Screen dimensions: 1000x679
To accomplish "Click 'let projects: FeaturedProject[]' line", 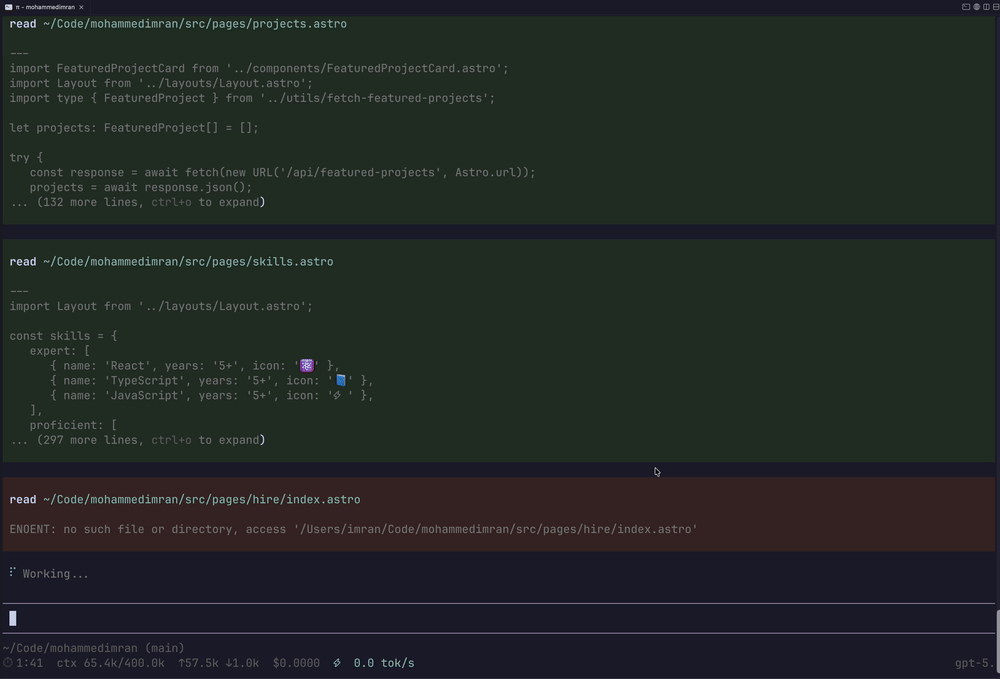I will 134,128.
